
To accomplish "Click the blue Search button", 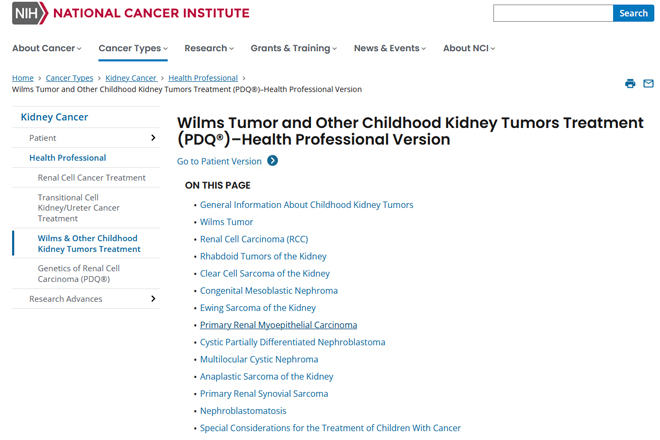I will (633, 13).
